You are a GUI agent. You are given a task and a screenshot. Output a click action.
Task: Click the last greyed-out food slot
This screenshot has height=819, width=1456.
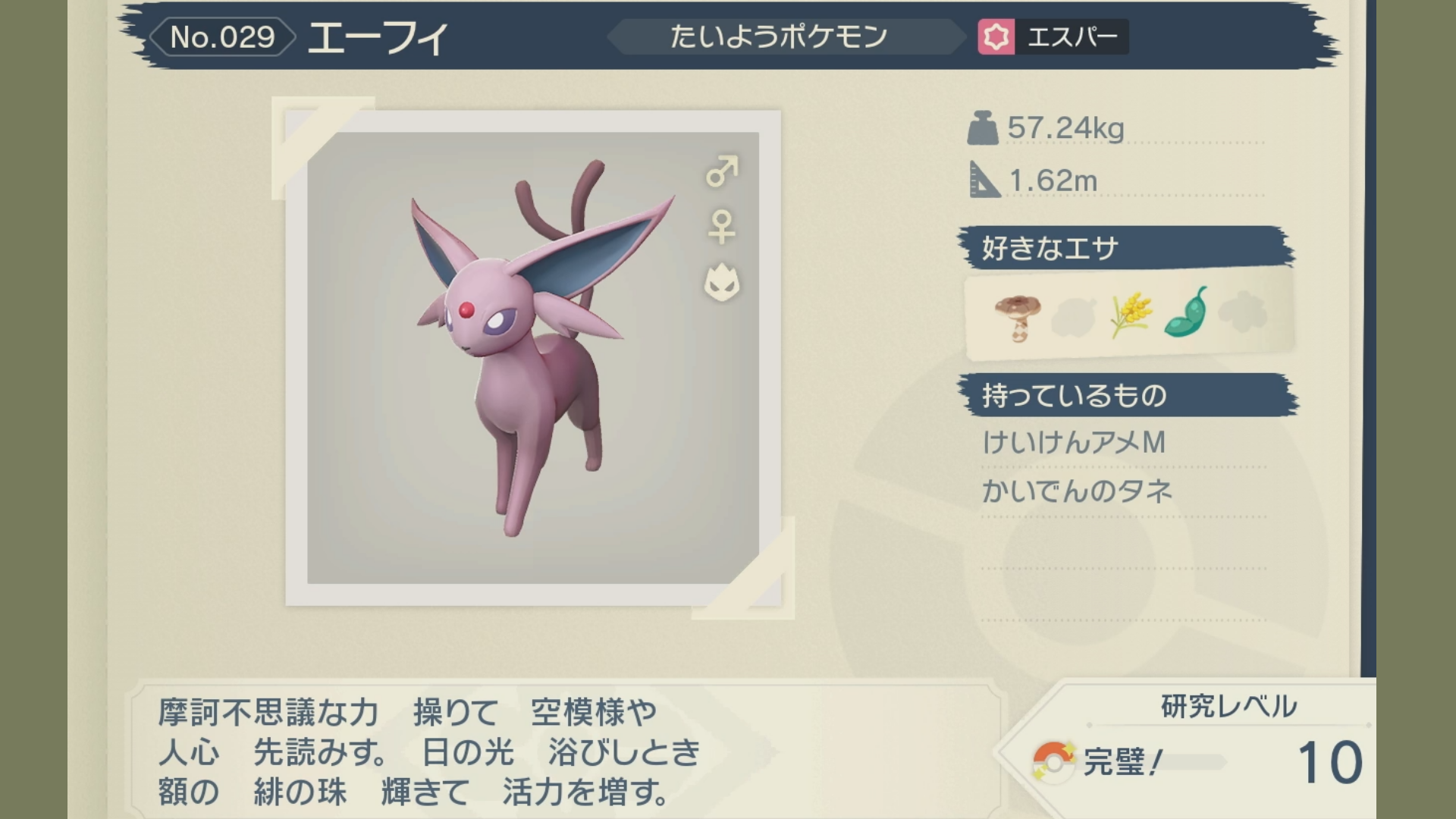(x=1242, y=312)
